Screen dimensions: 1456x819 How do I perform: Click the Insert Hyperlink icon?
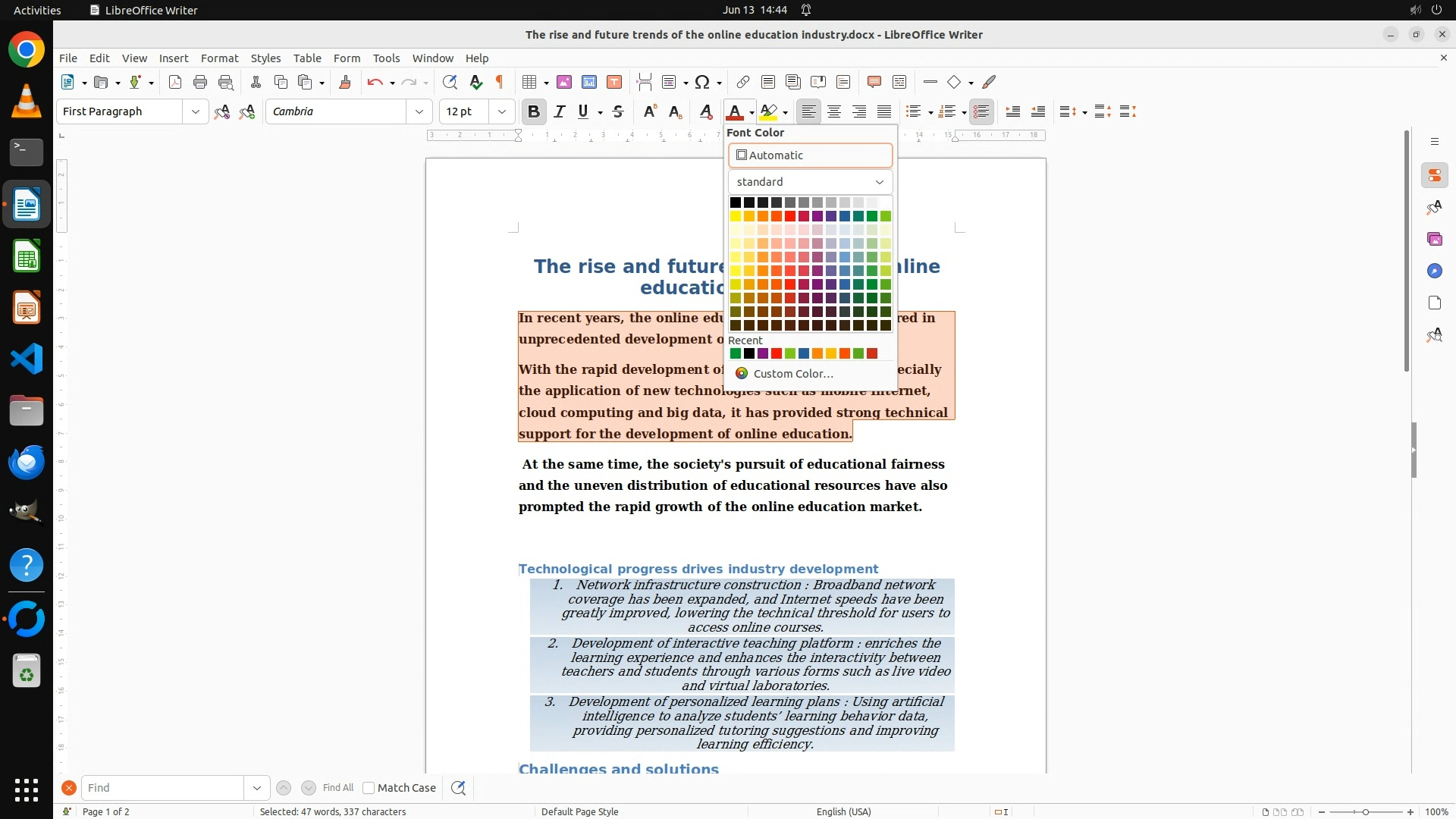pyautogui.click(x=742, y=82)
